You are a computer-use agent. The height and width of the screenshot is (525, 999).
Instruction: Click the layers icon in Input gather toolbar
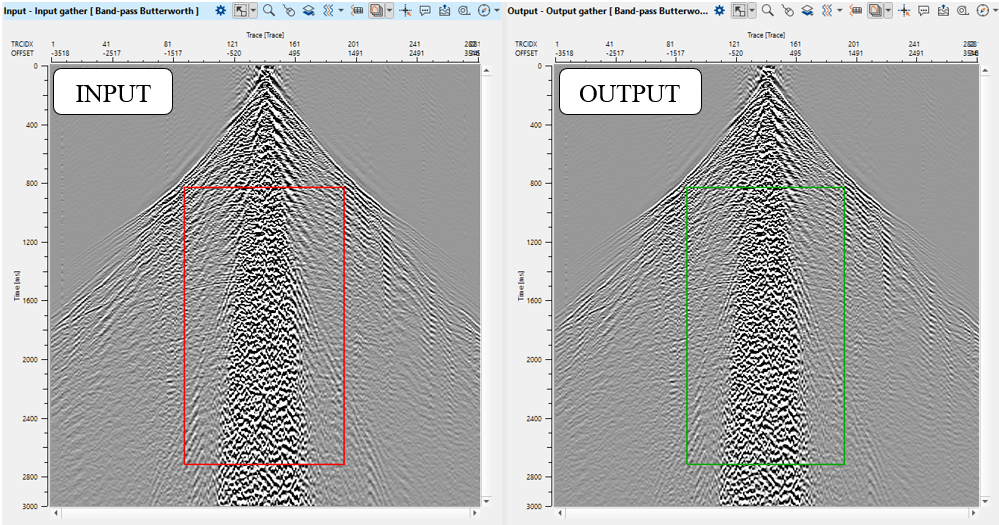[308, 10]
